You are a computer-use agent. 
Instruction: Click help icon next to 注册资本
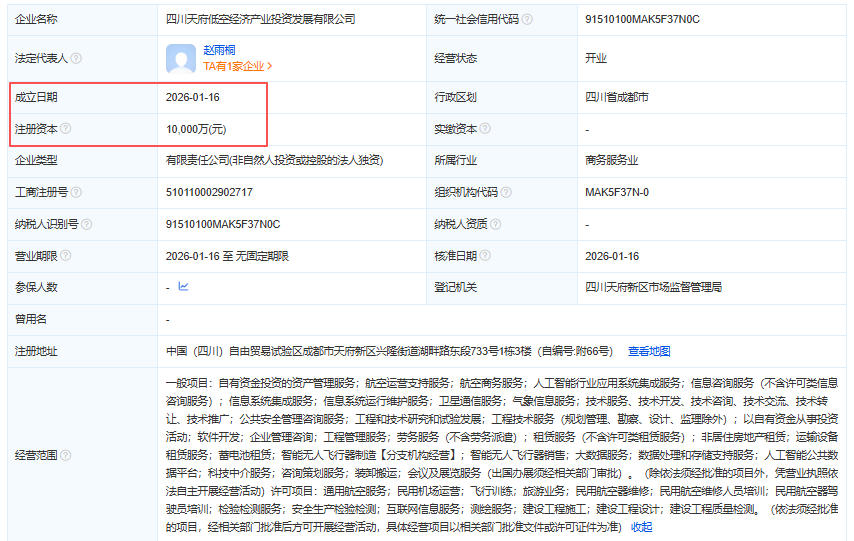click(x=65, y=129)
